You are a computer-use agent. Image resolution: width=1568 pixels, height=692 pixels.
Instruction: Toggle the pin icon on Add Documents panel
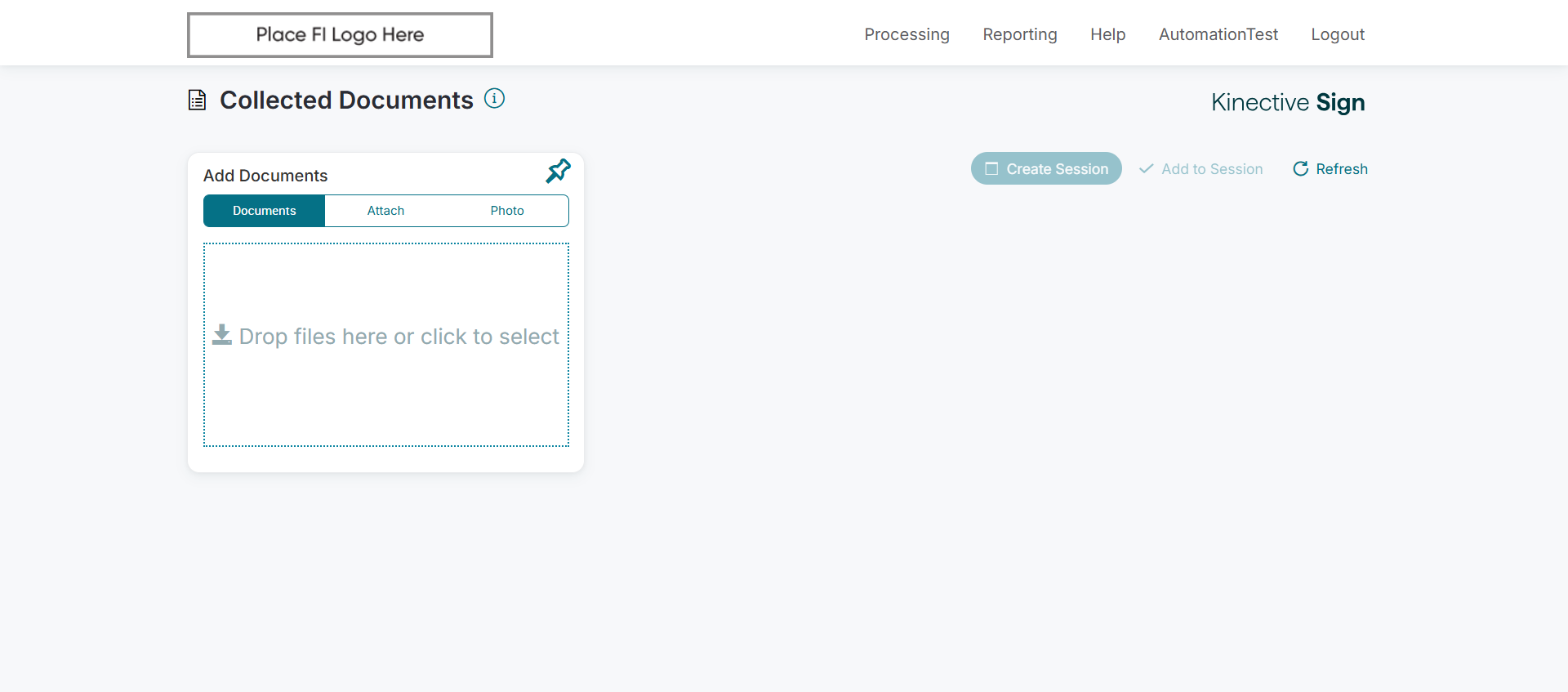pos(559,171)
